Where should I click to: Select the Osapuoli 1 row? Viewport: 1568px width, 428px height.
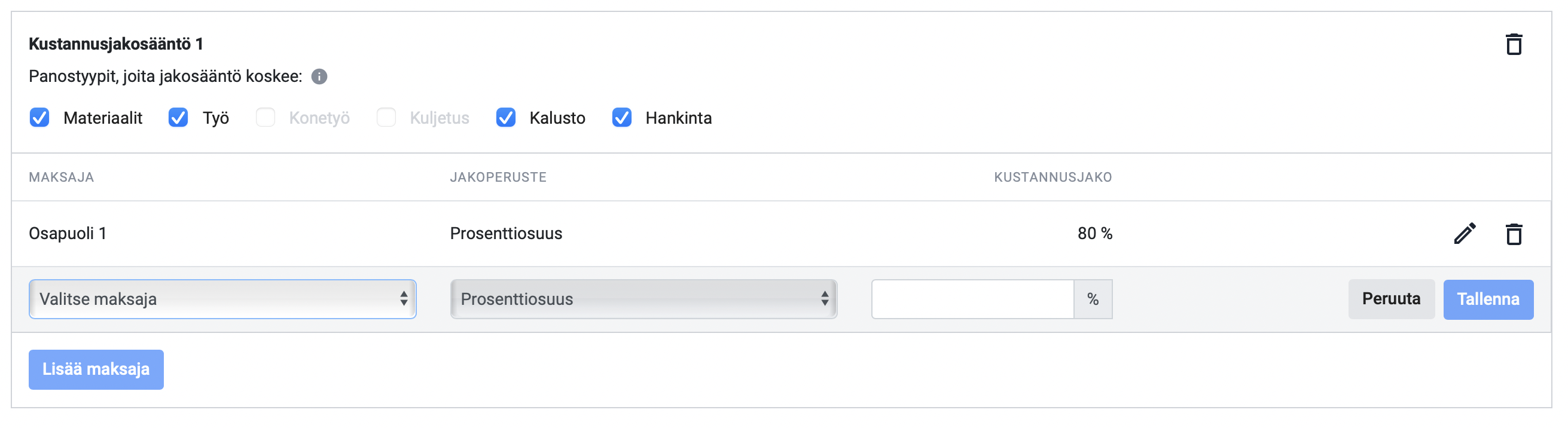click(x=782, y=234)
